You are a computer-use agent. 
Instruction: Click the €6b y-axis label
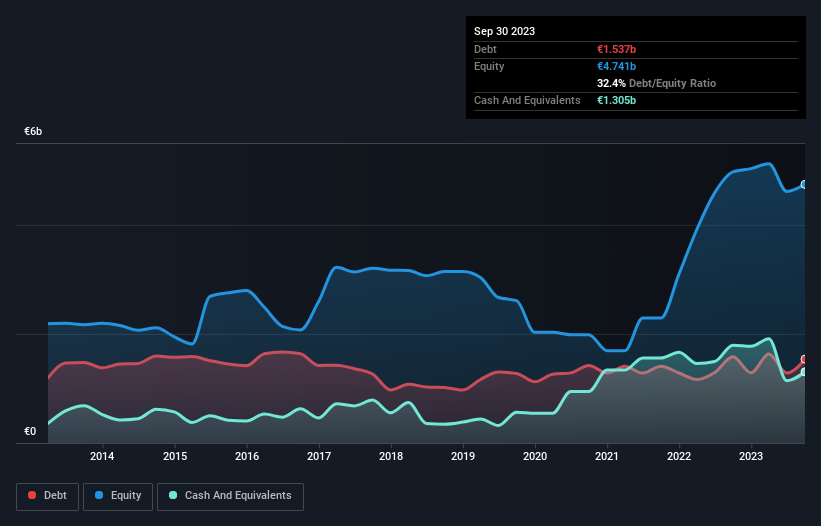click(x=33, y=131)
